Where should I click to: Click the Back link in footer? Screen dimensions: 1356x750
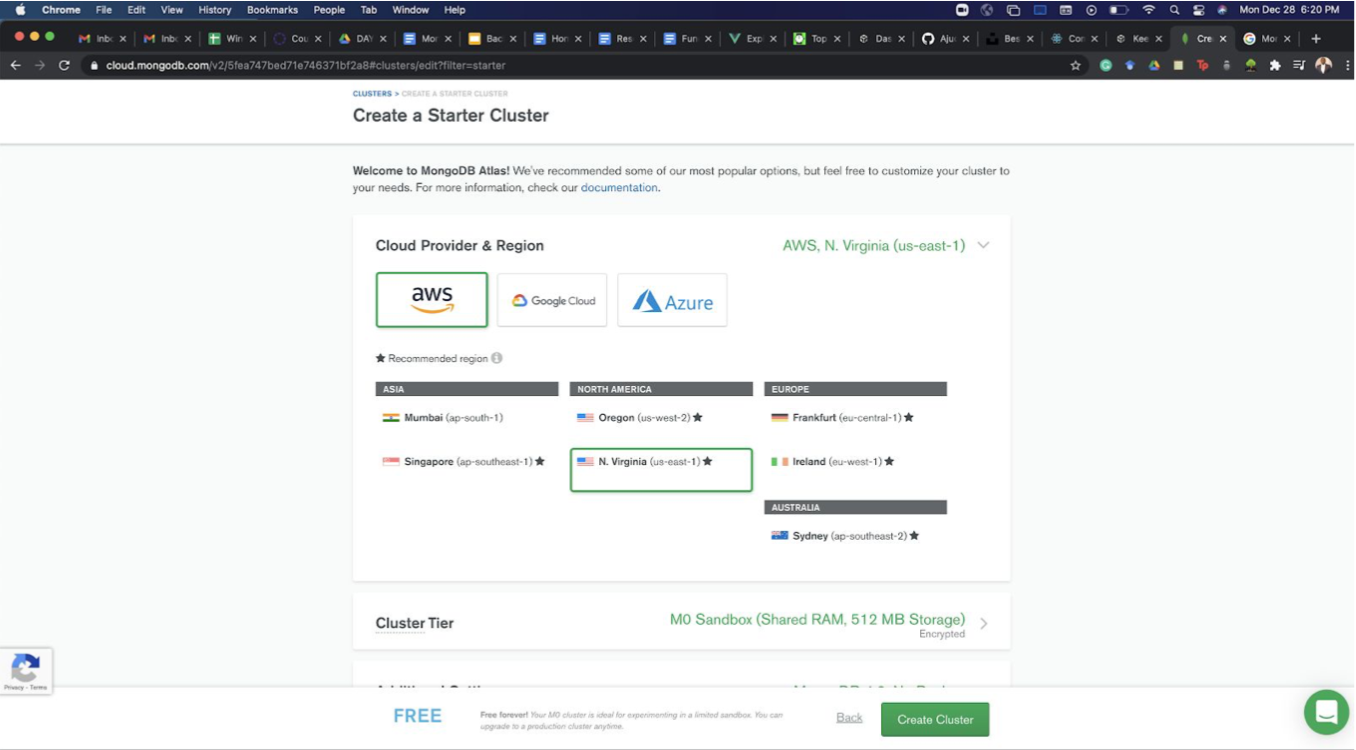tap(849, 718)
